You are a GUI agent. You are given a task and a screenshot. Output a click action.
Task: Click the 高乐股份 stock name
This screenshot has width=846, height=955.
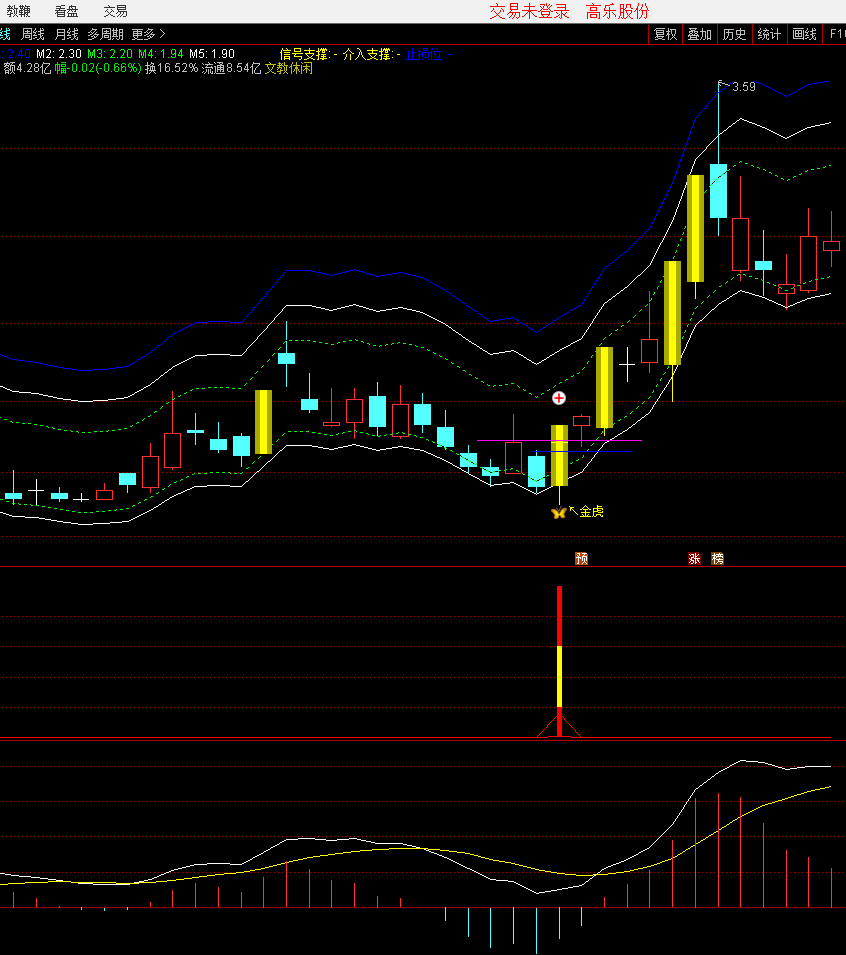617,11
